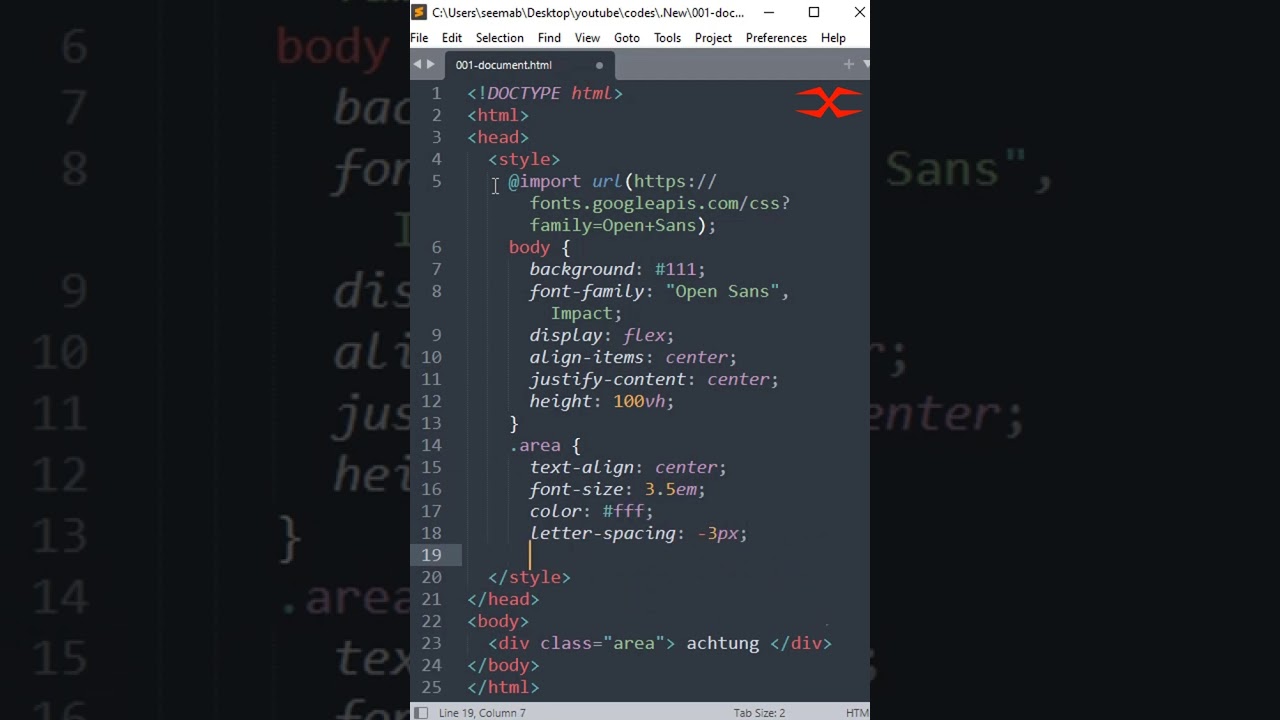Click the height: 100vh declaration
The width and height of the screenshot is (1280, 720).
click(602, 401)
